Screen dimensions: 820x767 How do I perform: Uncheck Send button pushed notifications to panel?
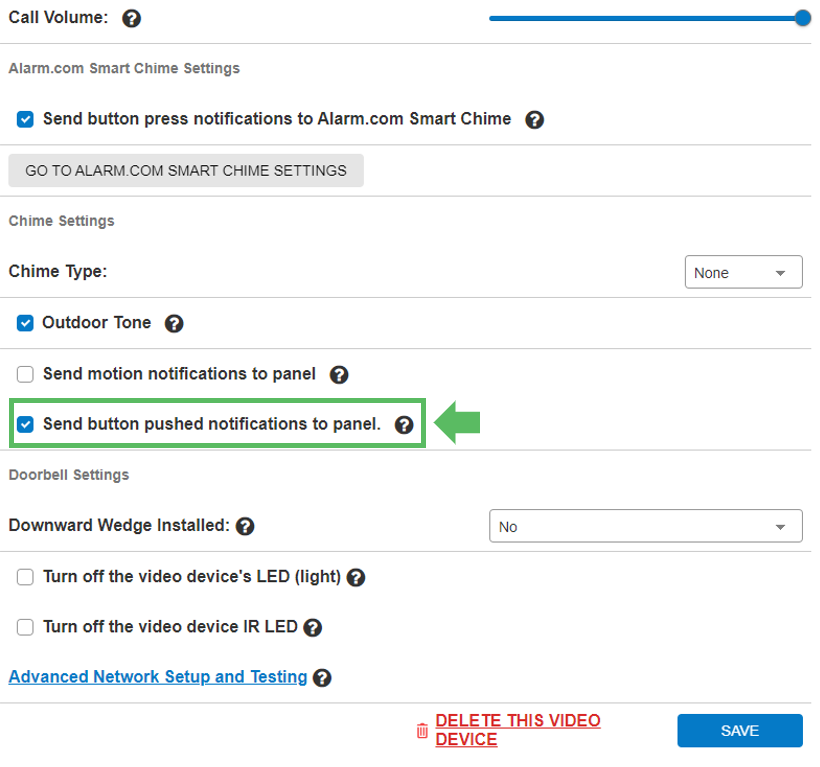point(26,425)
